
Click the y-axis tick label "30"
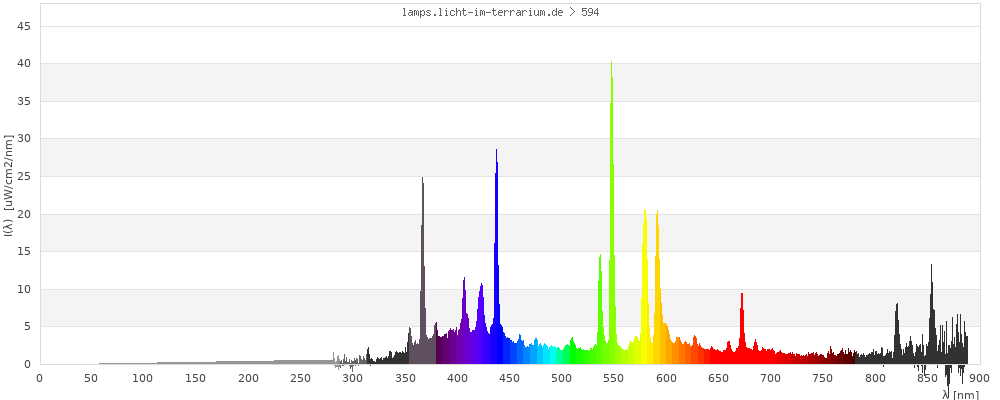tap(25, 139)
